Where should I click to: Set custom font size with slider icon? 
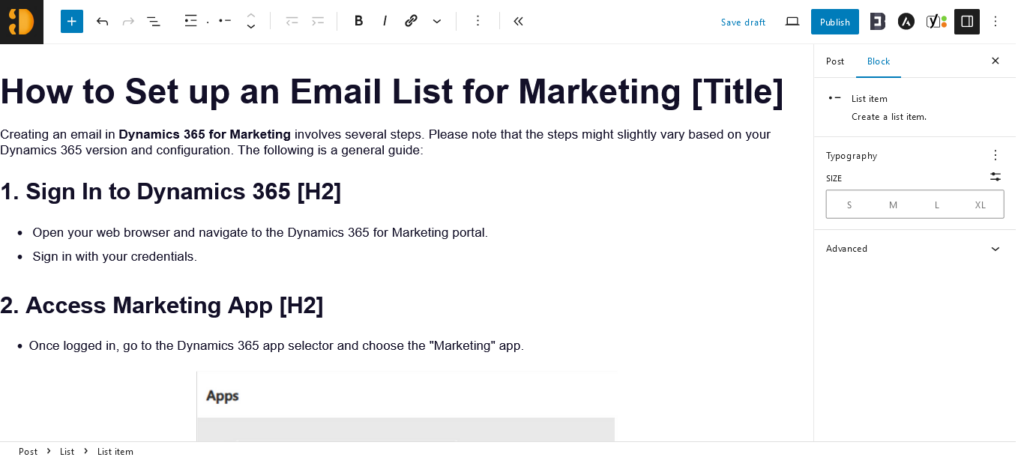[995, 177]
